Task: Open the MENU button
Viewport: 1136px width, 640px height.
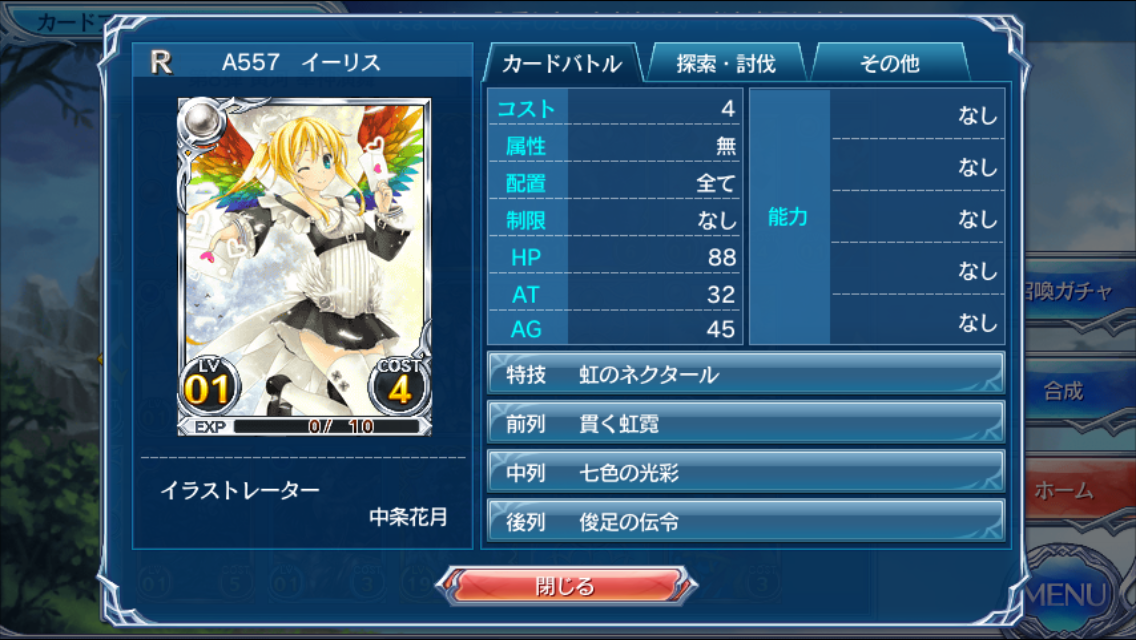Action: (1070, 593)
